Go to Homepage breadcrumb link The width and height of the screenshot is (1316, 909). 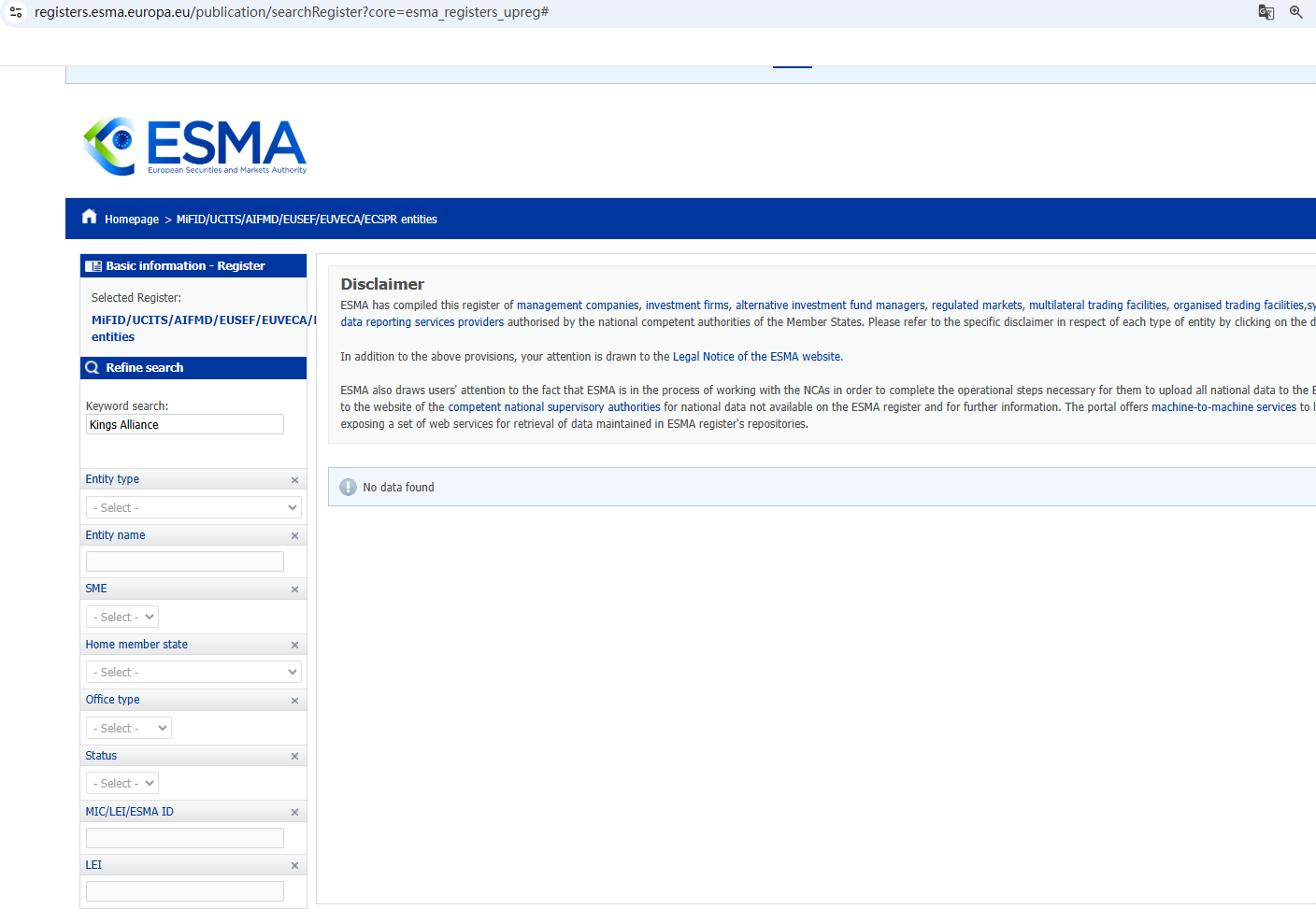(x=132, y=220)
